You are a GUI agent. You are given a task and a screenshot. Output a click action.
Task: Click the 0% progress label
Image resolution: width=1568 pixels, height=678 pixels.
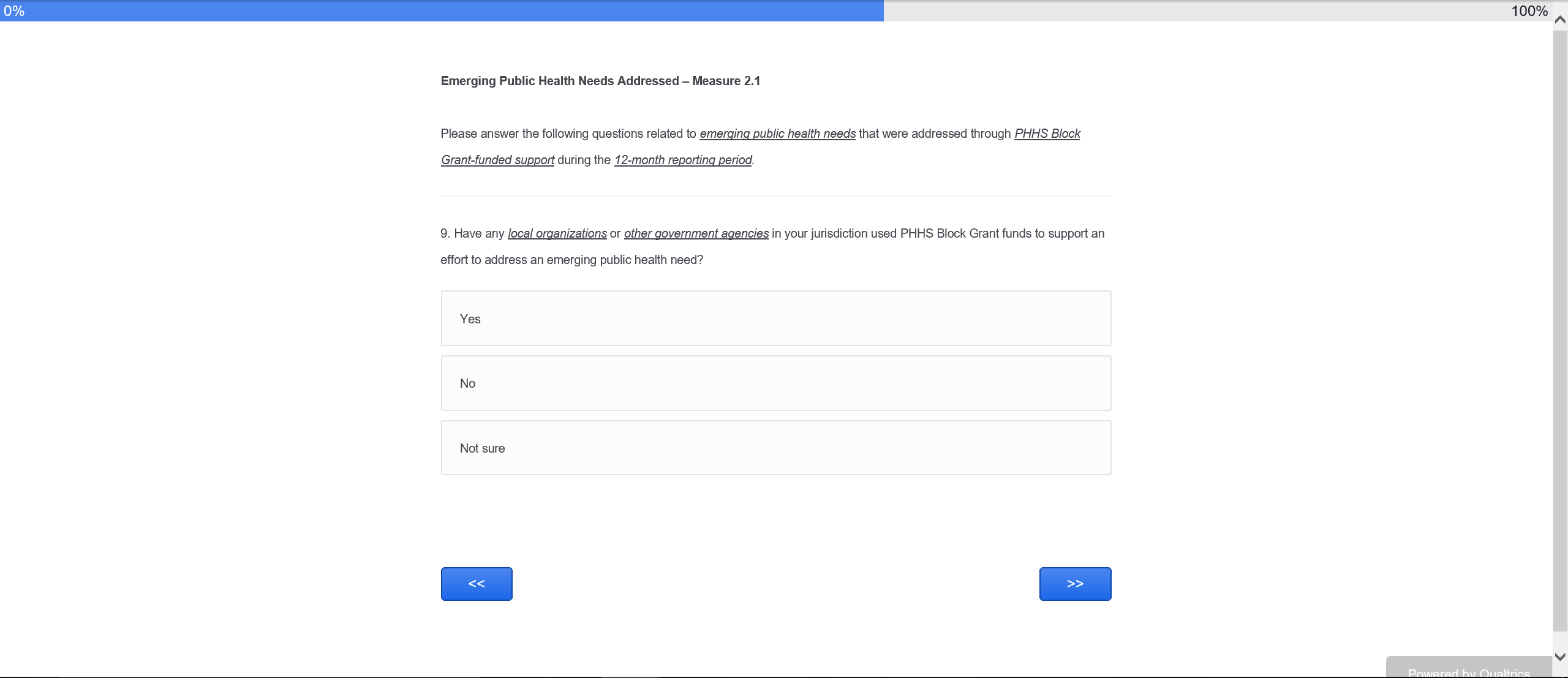pos(14,11)
